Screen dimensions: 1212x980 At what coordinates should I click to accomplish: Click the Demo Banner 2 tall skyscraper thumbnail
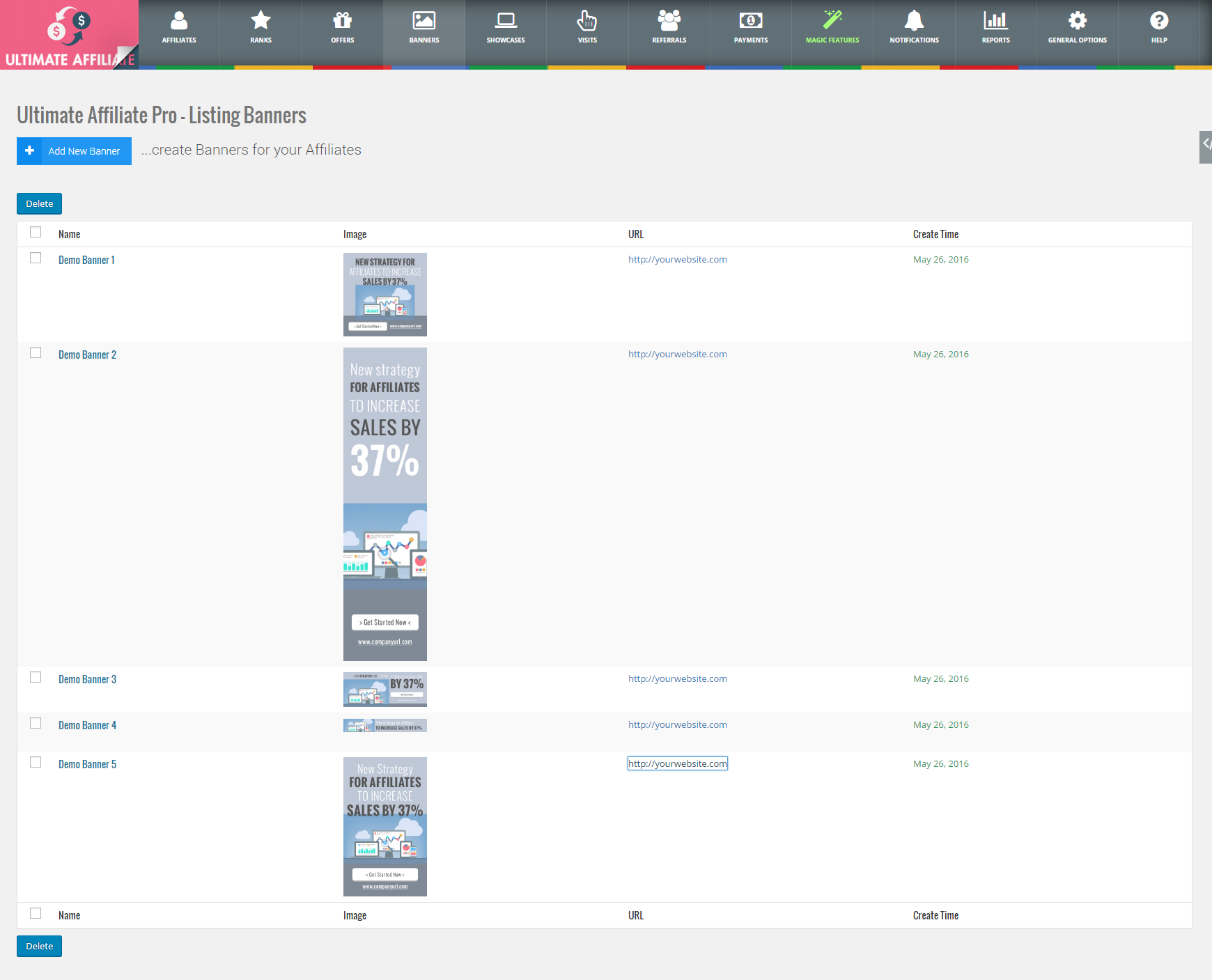click(385, 504)
